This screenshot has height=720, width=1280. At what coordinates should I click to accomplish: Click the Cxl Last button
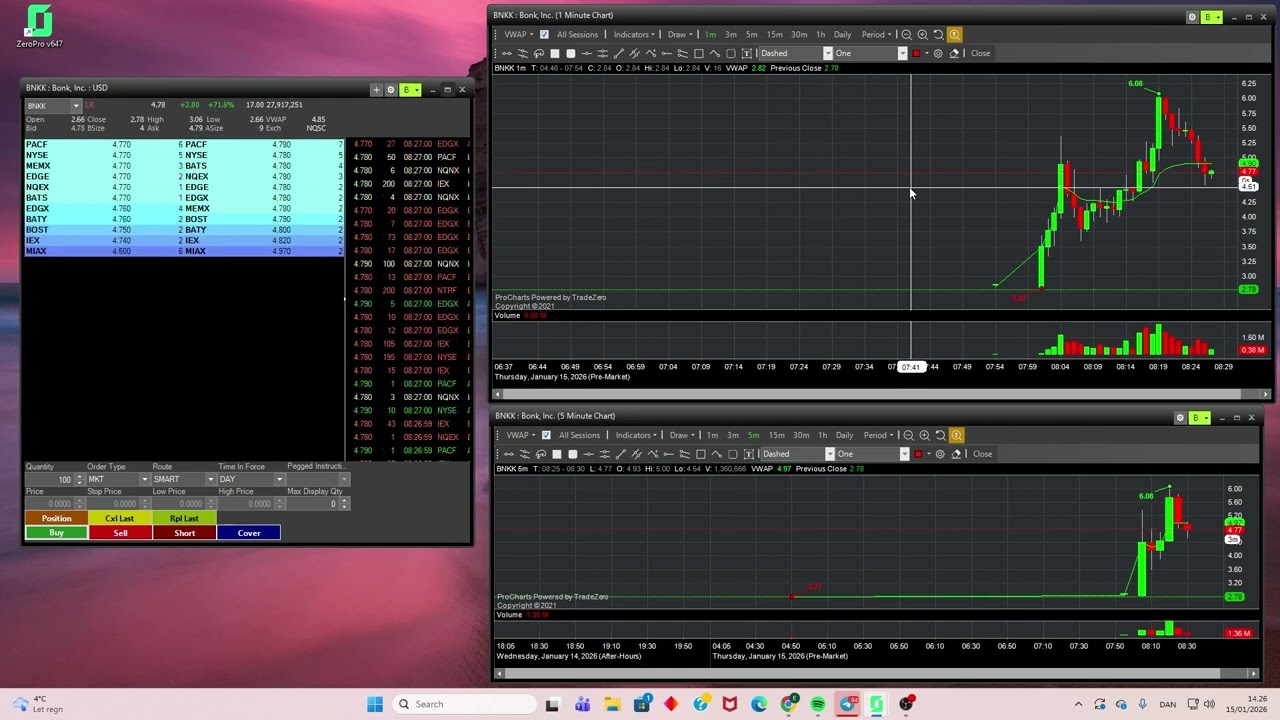point(120,519)
